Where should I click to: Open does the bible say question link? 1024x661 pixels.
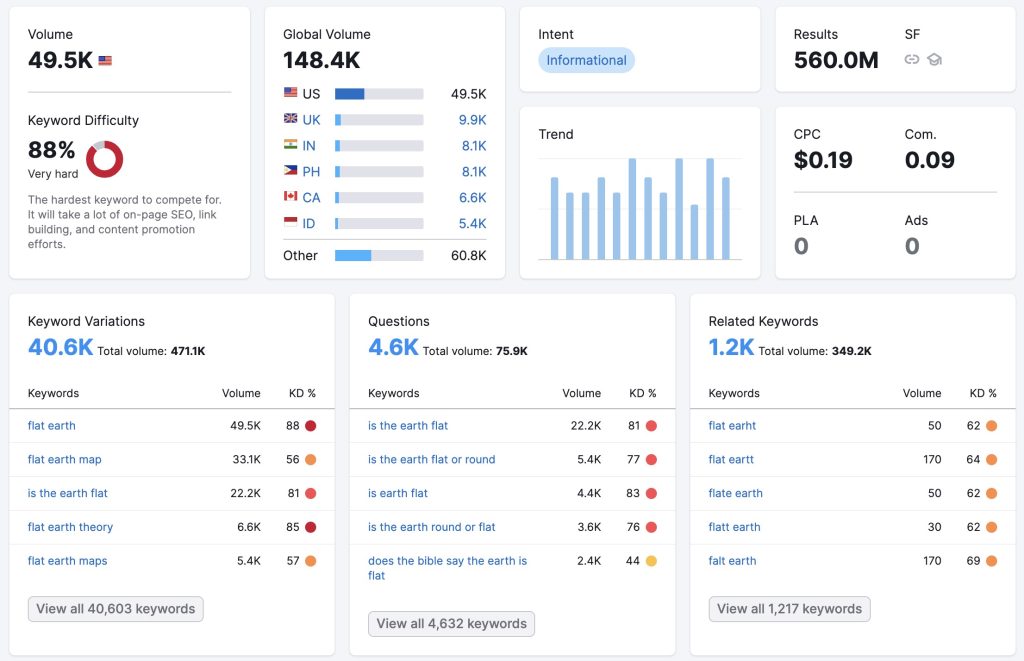447,568
